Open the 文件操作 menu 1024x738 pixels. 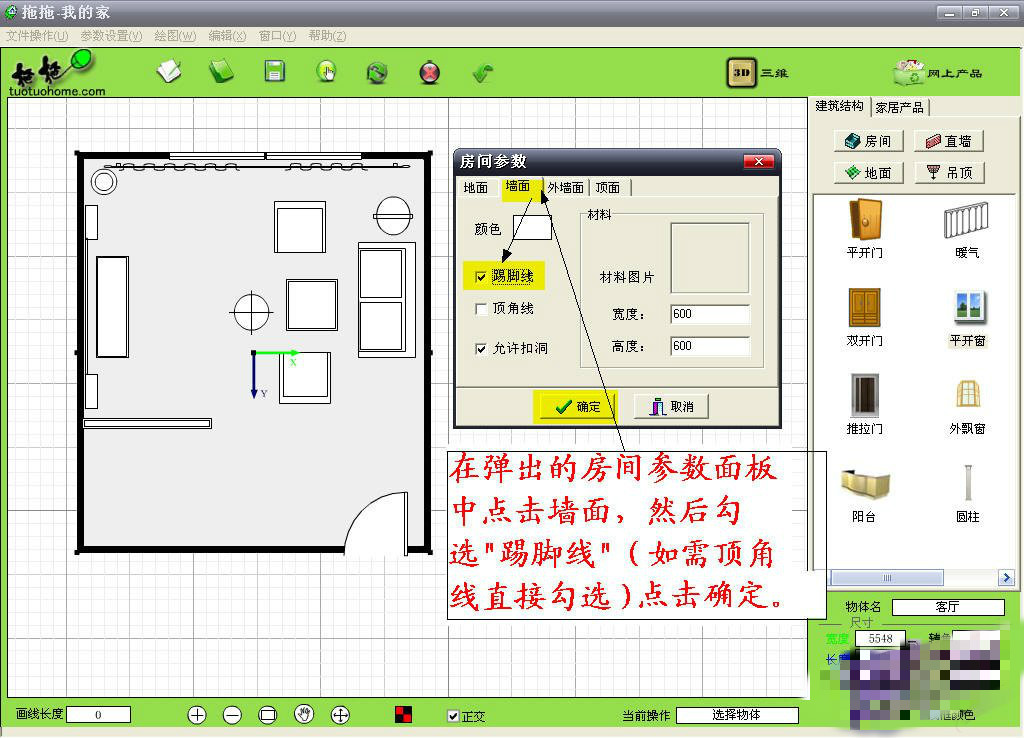(37, 36)
